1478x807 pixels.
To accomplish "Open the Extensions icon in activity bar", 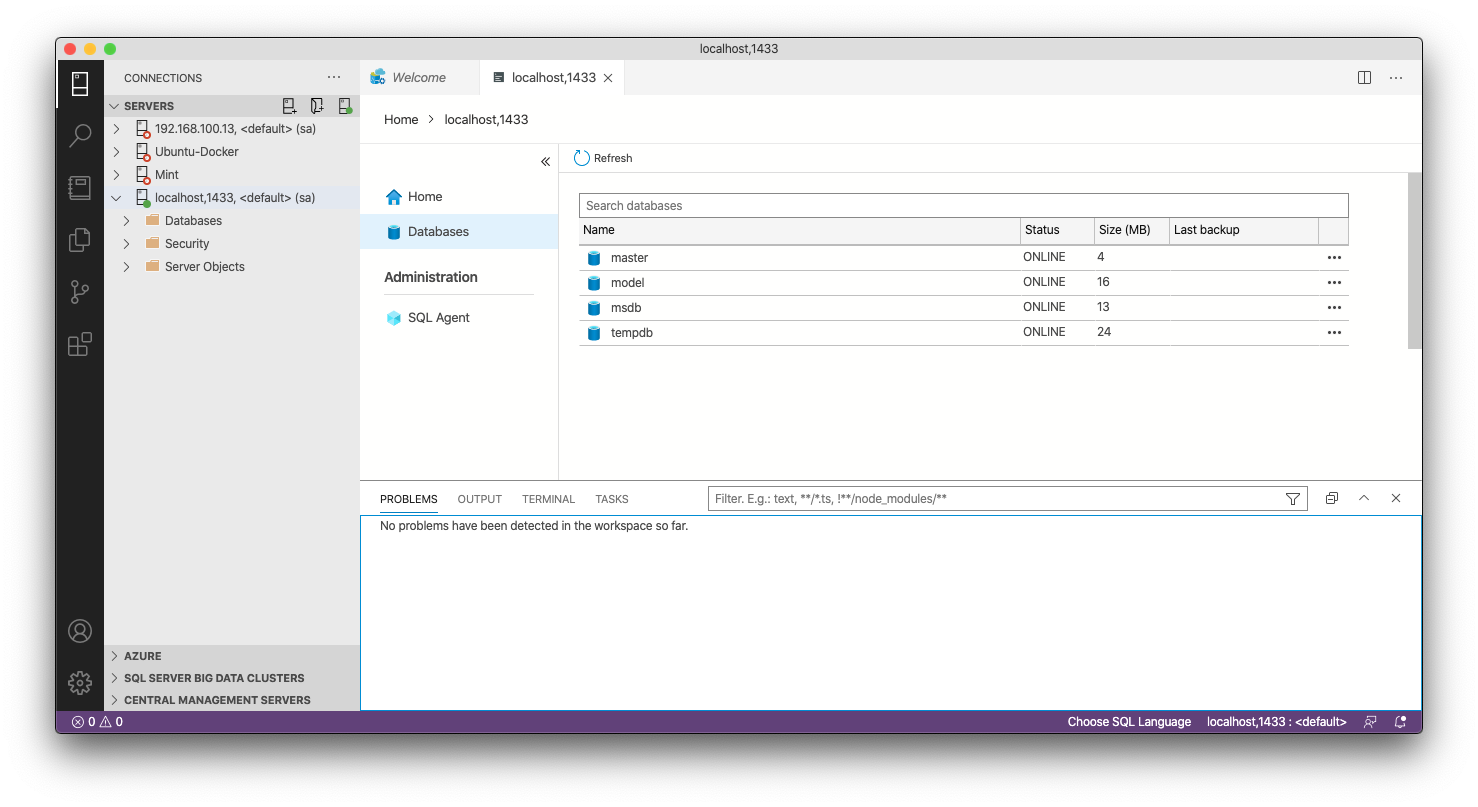I will click(x=80, y=345).
